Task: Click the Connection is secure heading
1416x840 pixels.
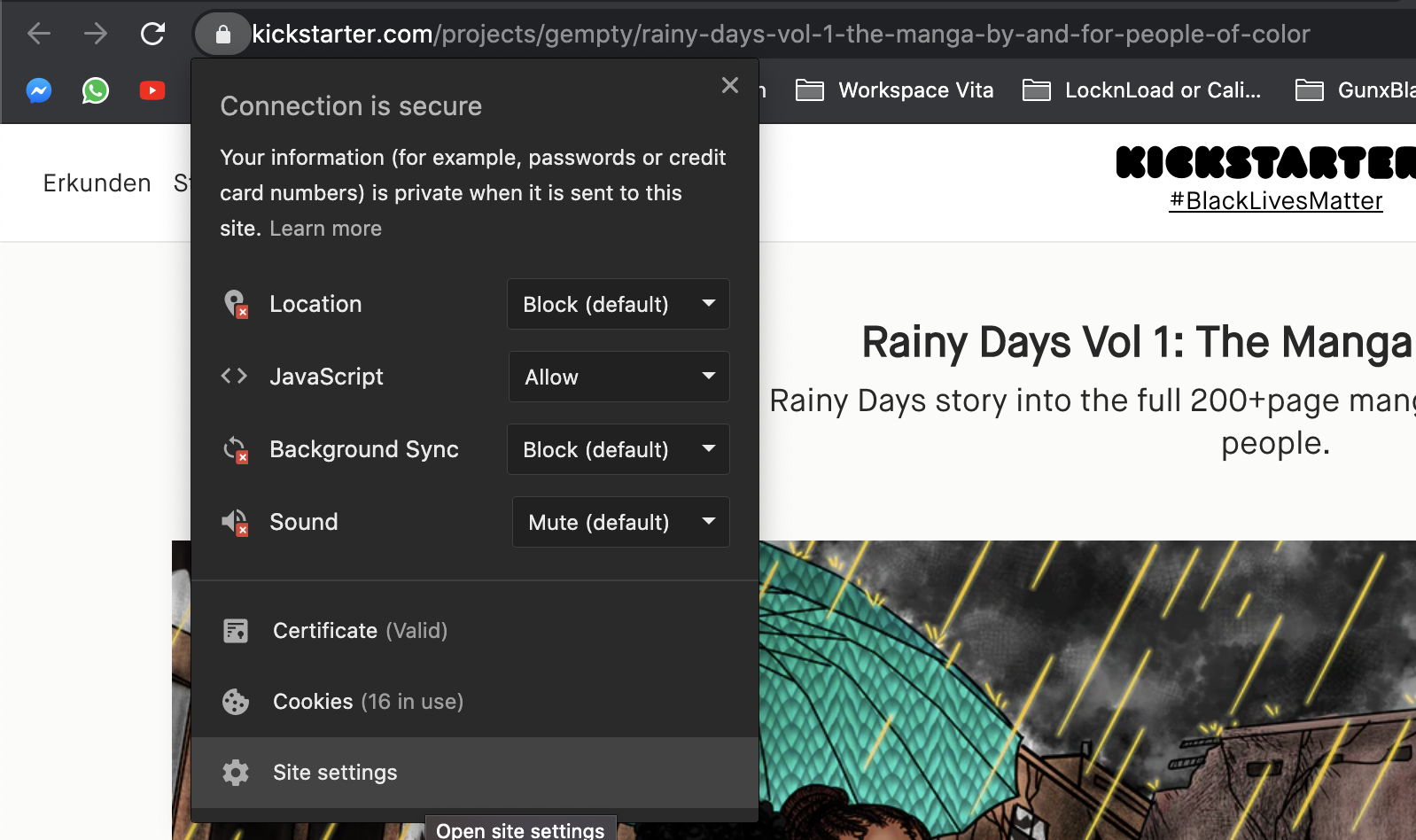Action: 351,106
